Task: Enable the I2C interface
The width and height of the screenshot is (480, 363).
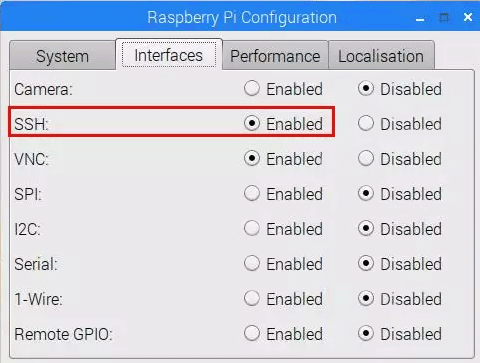Action: pyautogui.click(x=252, y=229)
